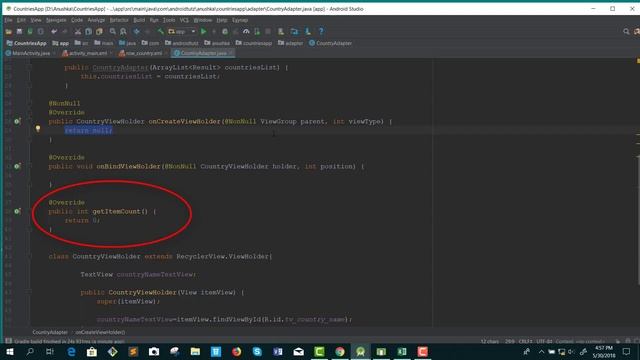Image resolution: width=640 pixels, height=360 pixels.
Task: Click the androidtutz folder breadcrumb
Action: click(182, 43)
